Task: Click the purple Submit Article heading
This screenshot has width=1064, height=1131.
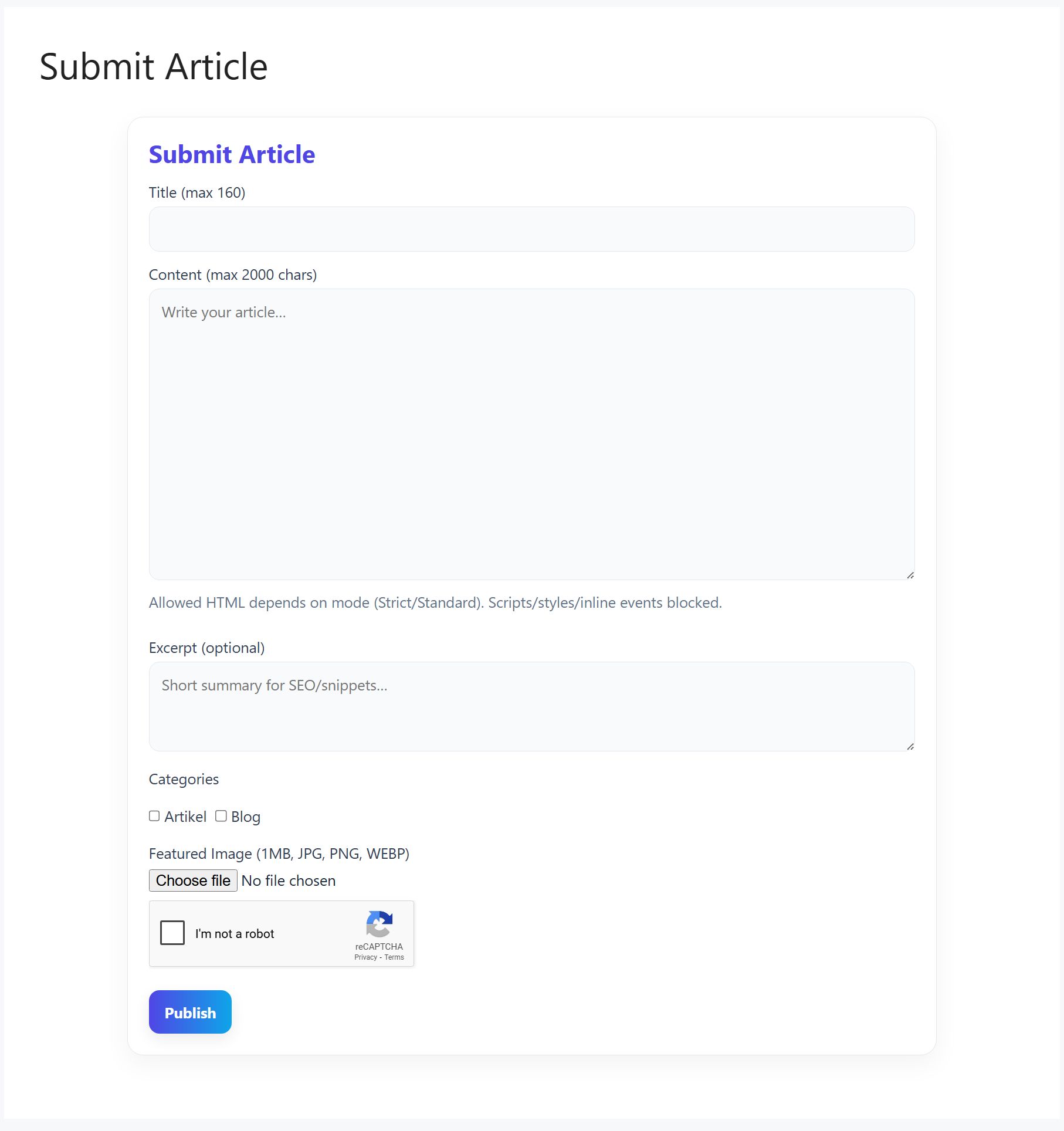Action: (x=232, y=154)
